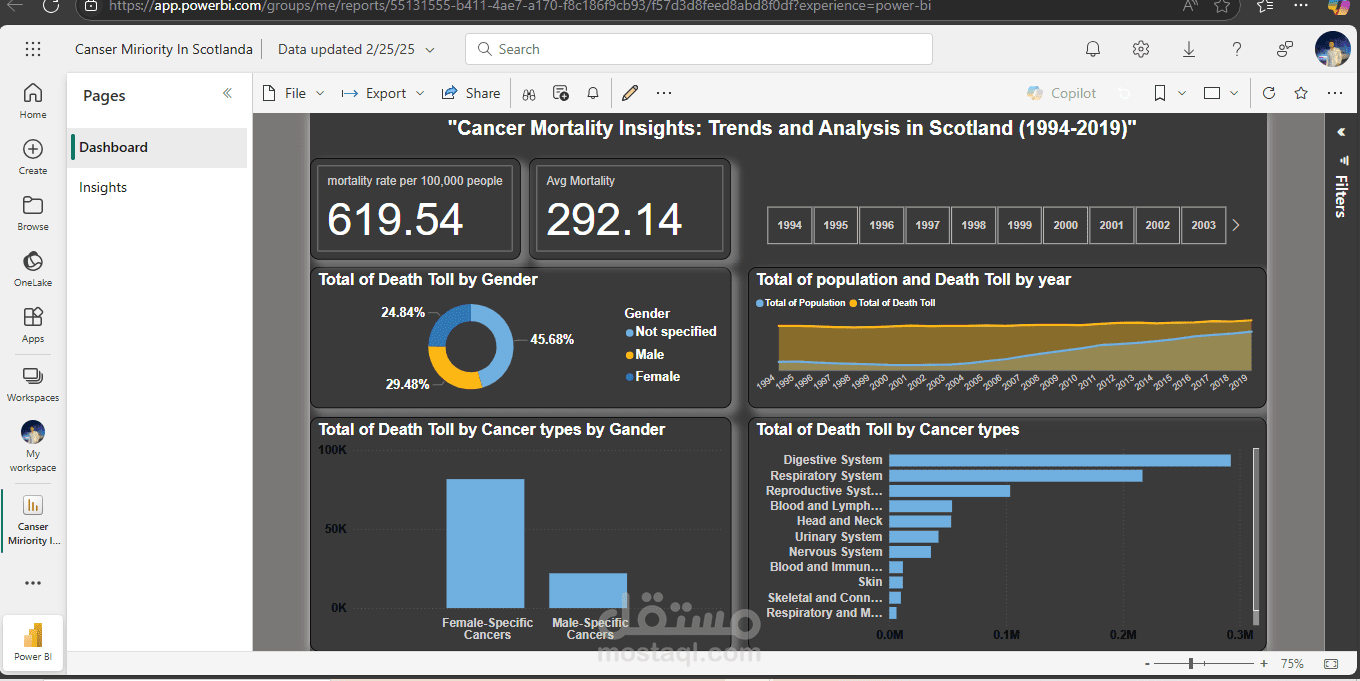Switch to the Insights page
Screen dimensions: 1360x681
[104, 186]
